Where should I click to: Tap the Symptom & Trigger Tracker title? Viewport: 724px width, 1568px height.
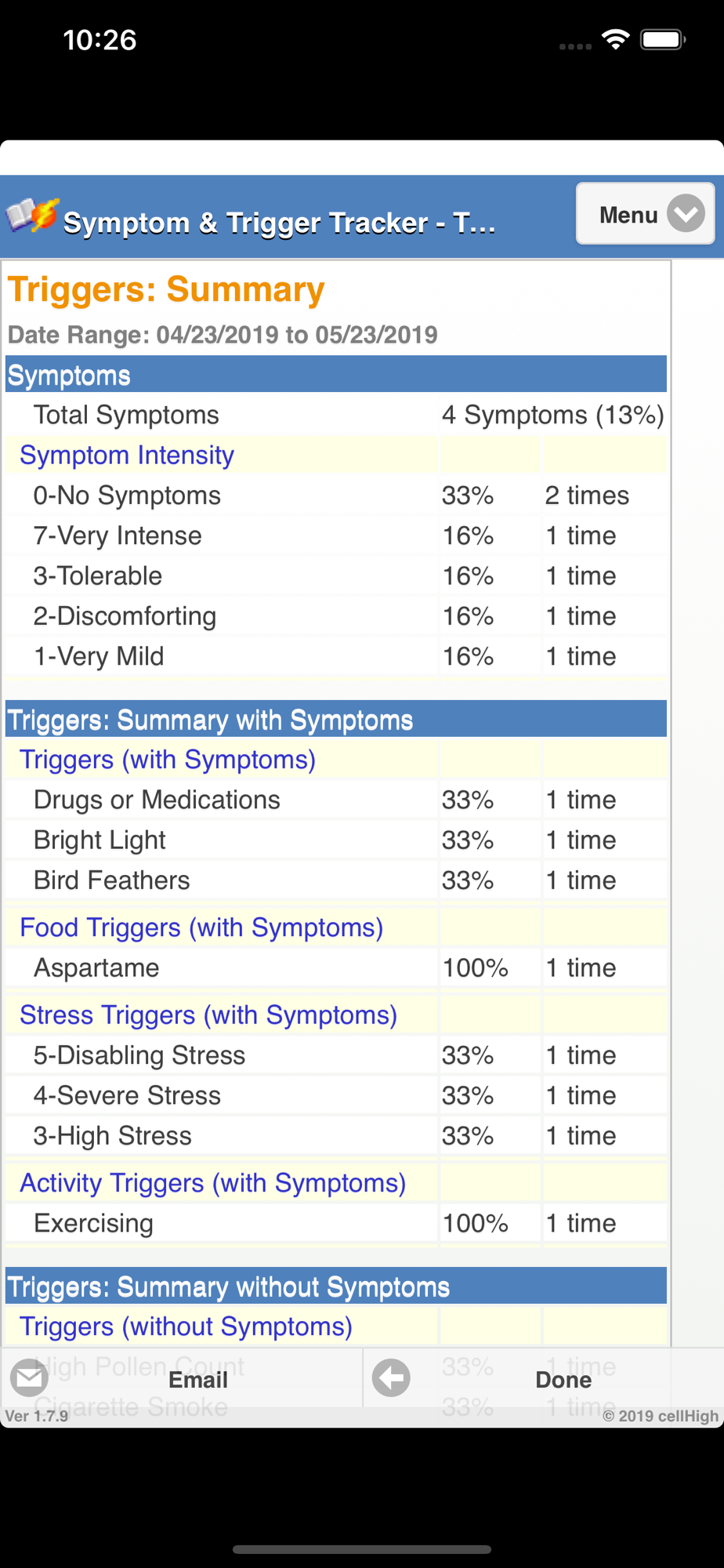click(x=279, y=223)
